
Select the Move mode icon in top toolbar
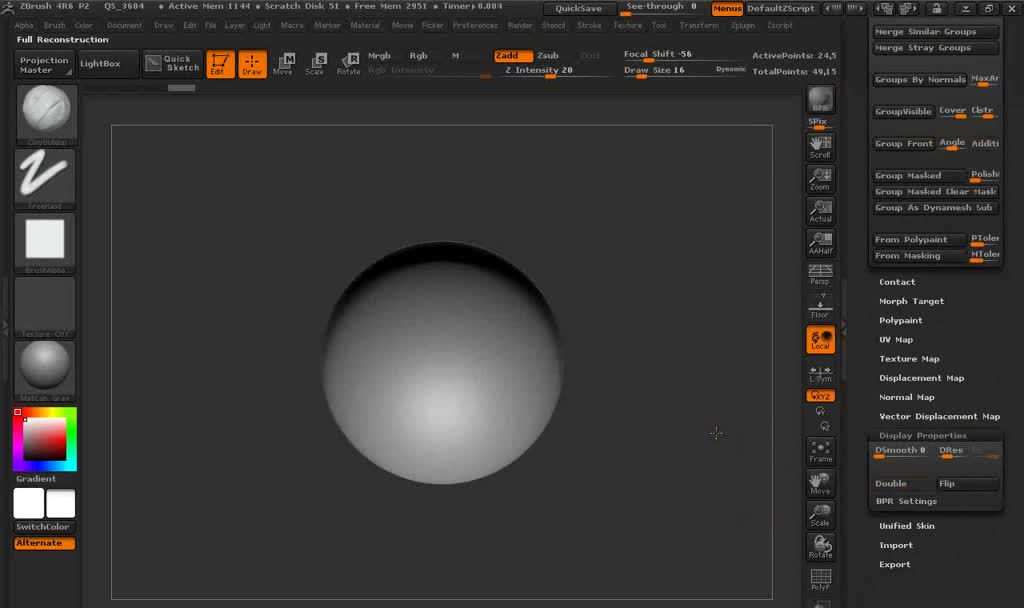pos(283,64)
